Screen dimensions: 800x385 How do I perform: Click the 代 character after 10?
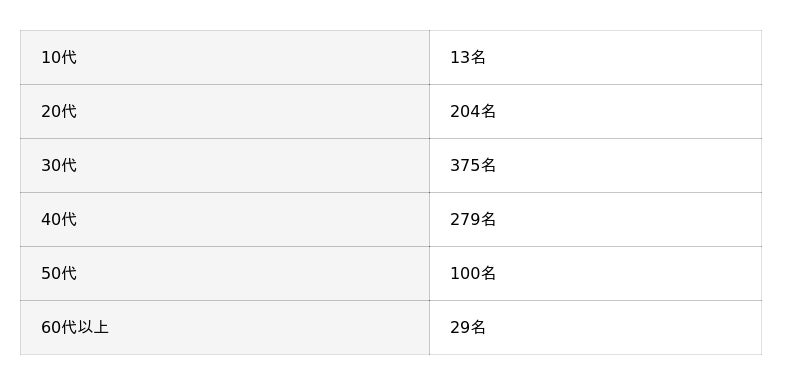pos(69,58)
